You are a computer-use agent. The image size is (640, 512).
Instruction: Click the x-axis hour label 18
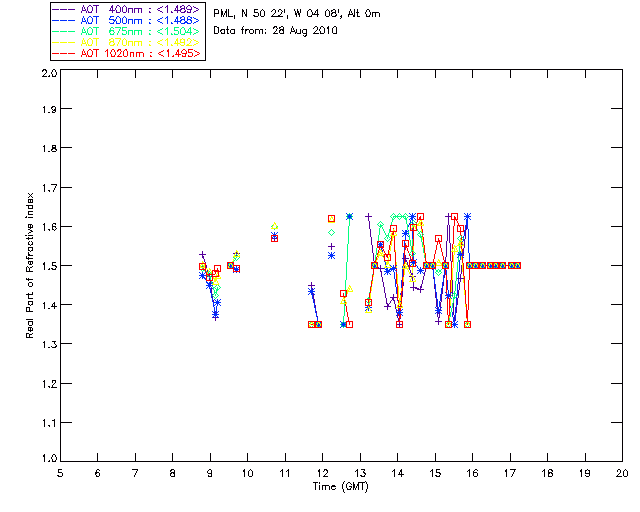coord(547,473)
